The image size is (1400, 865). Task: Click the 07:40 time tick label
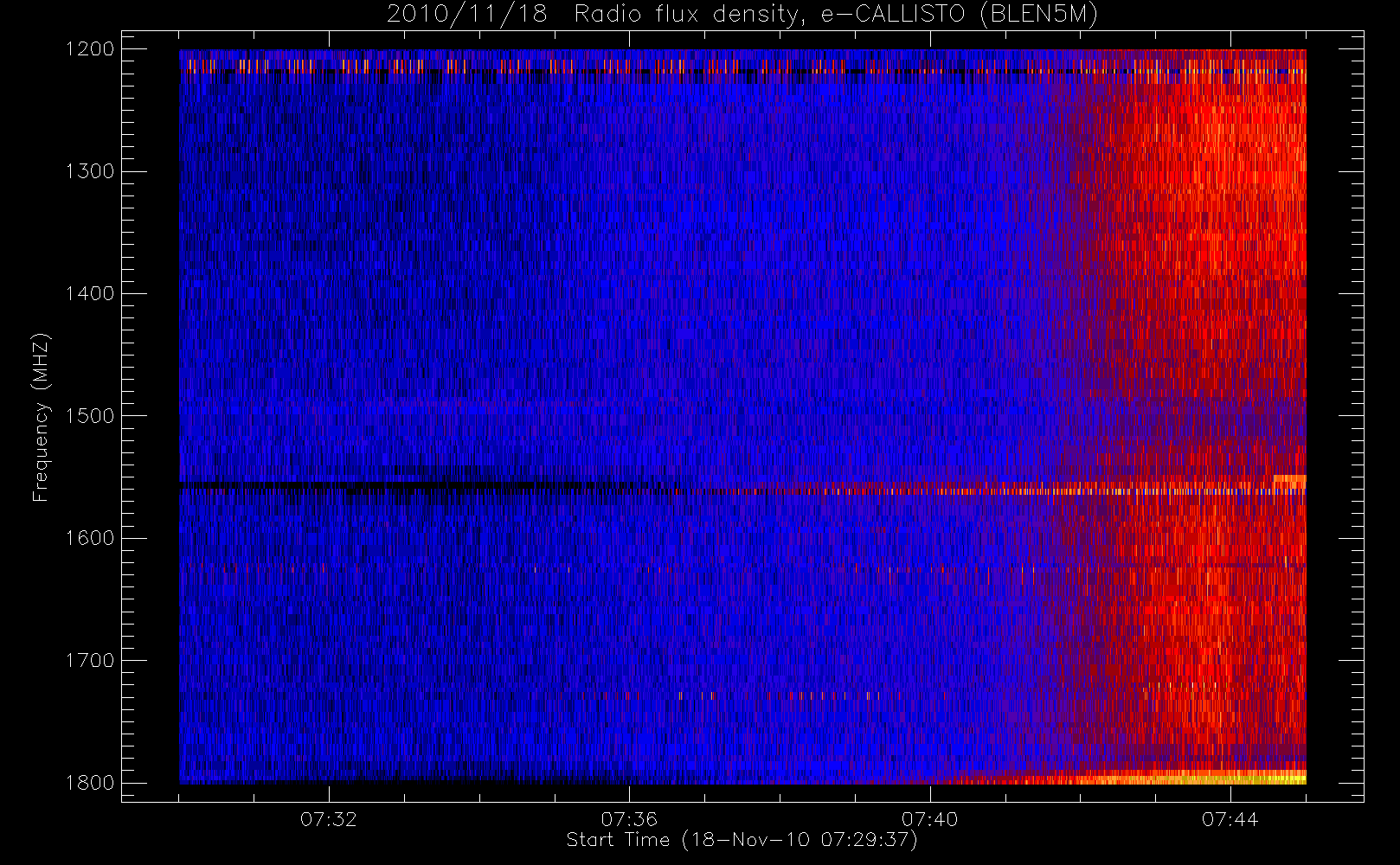(x=930, y=819)
